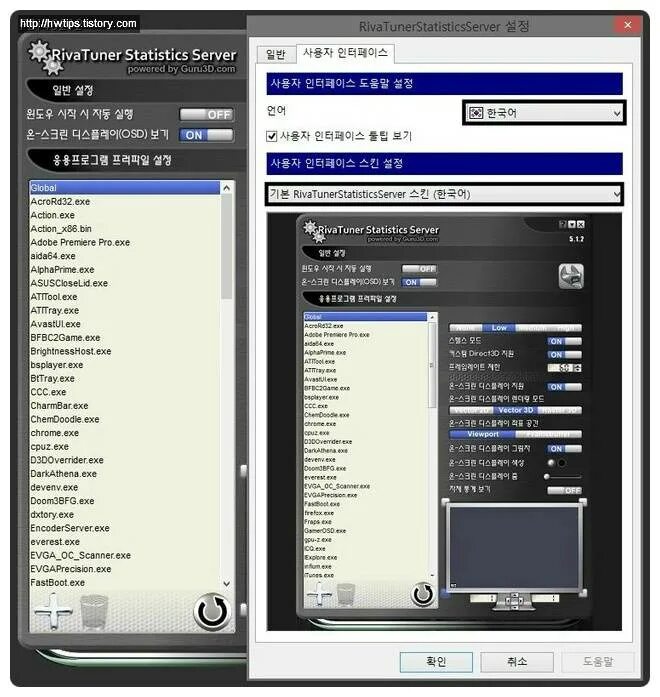Screen dimensions: 660x697
Task: Select DarkAthena.exe profile
Action: pyautogui.click(x=124, y=474)
